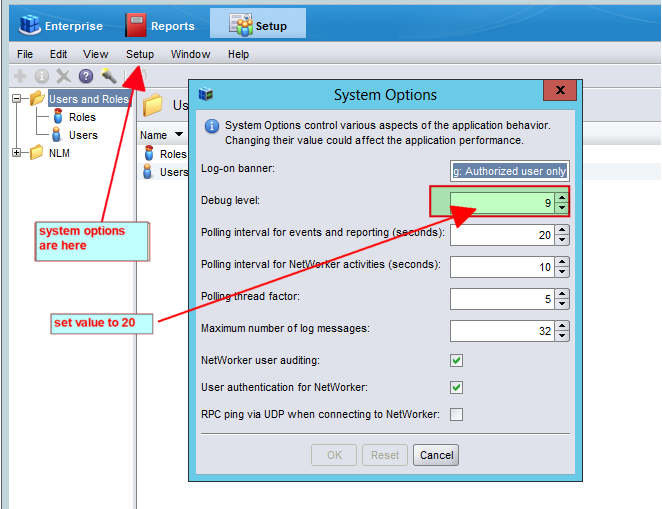The width and height of the screenshot is (662, 509).
Task: Click the properties info toolbar icon
Action: [x=42, y=76]
